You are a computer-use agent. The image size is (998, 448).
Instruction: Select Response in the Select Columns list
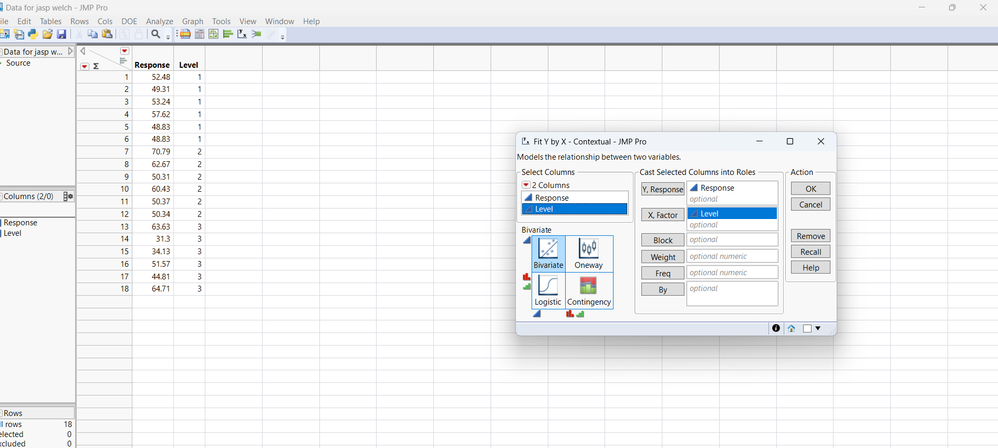(574, 198)
